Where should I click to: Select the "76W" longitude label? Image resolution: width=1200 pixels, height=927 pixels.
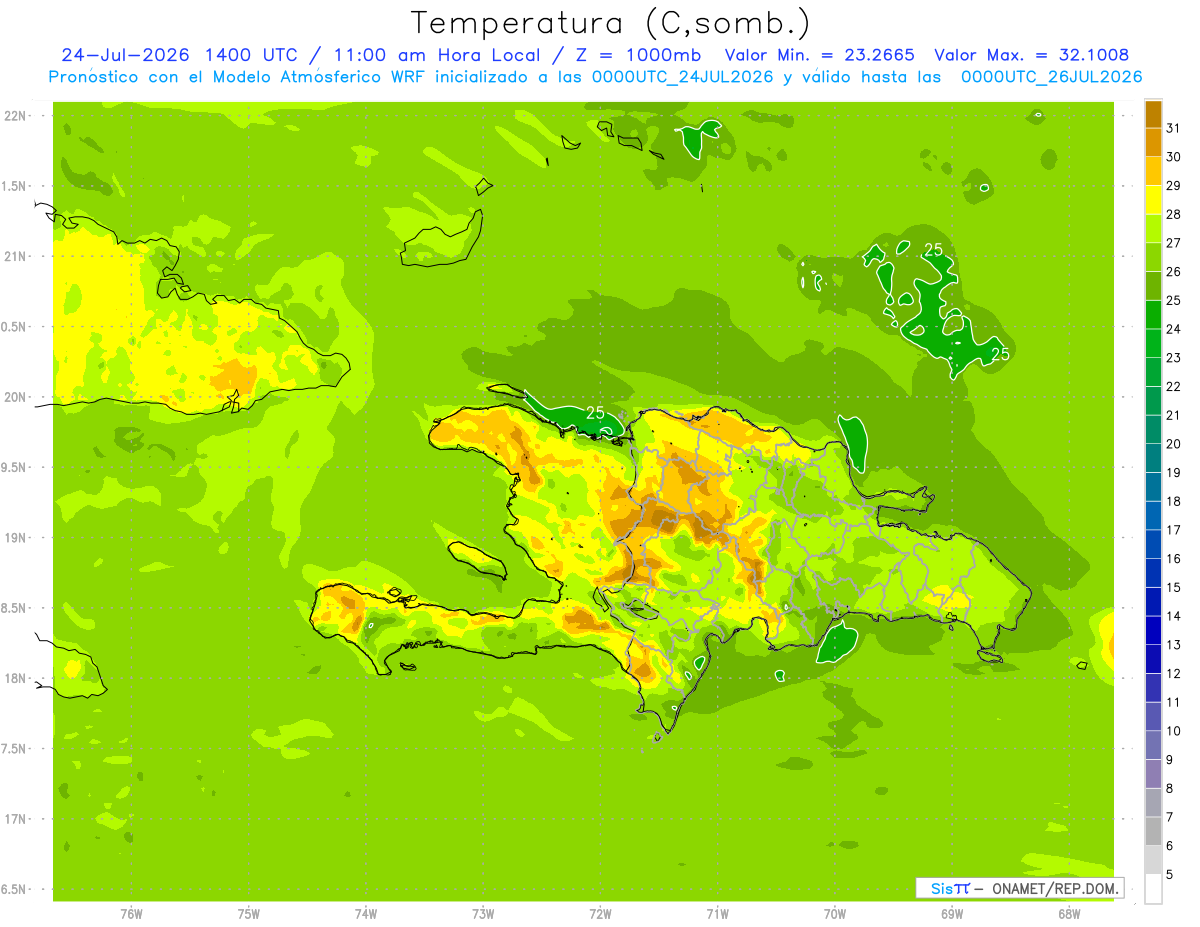[x=131, y=914]
